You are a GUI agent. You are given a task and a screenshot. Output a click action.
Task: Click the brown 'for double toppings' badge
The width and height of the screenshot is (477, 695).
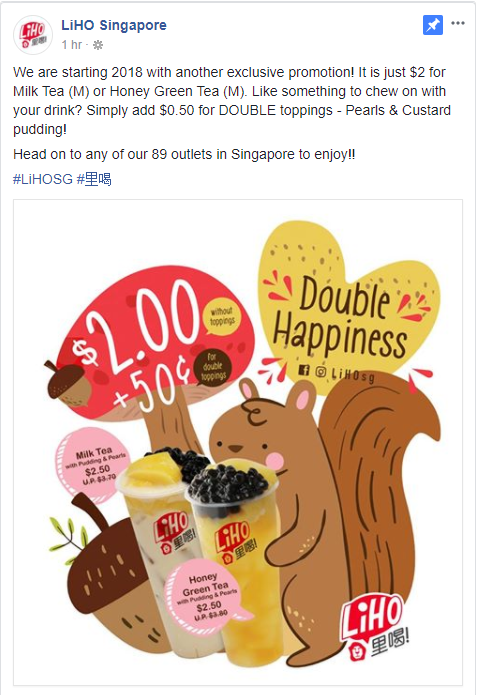[x=213, y=368]
